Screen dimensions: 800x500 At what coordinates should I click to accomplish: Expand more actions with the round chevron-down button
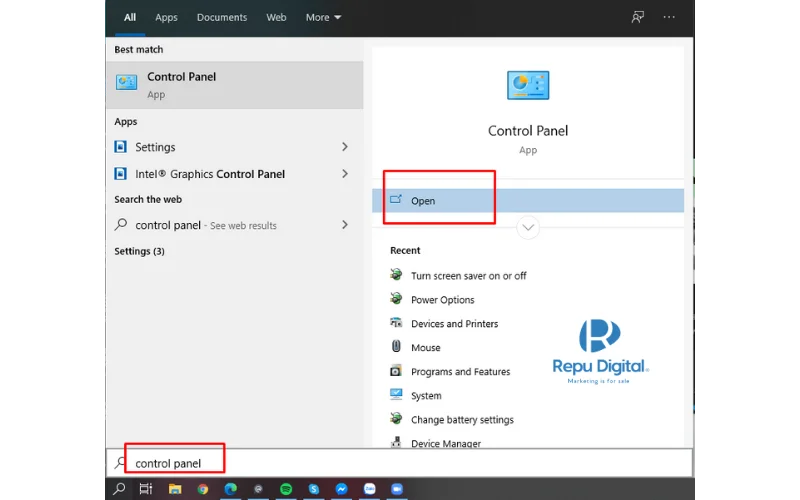(x=528, y=228)
